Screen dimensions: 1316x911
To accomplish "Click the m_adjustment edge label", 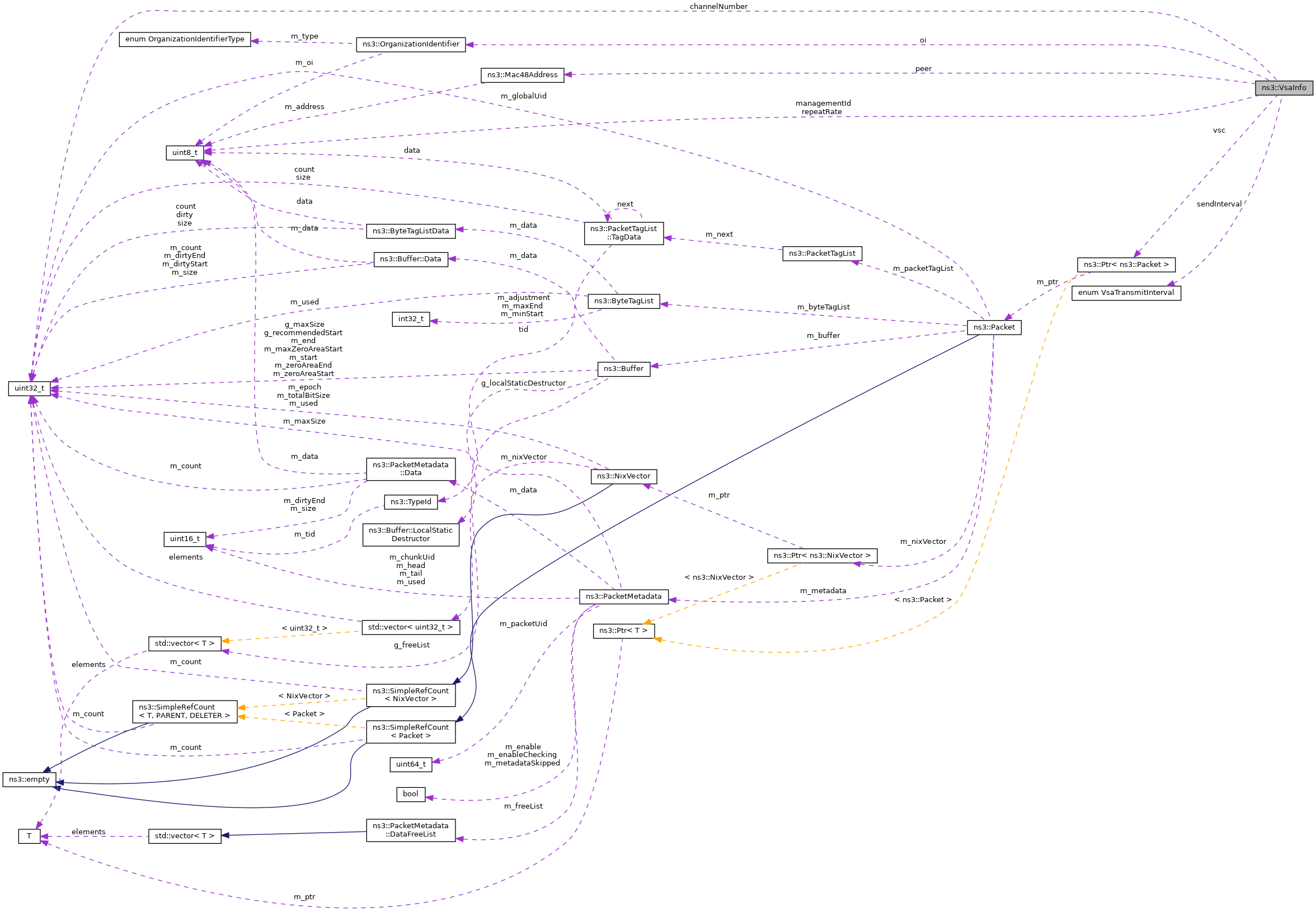I will pyautogui.click(x=523, y=298).
